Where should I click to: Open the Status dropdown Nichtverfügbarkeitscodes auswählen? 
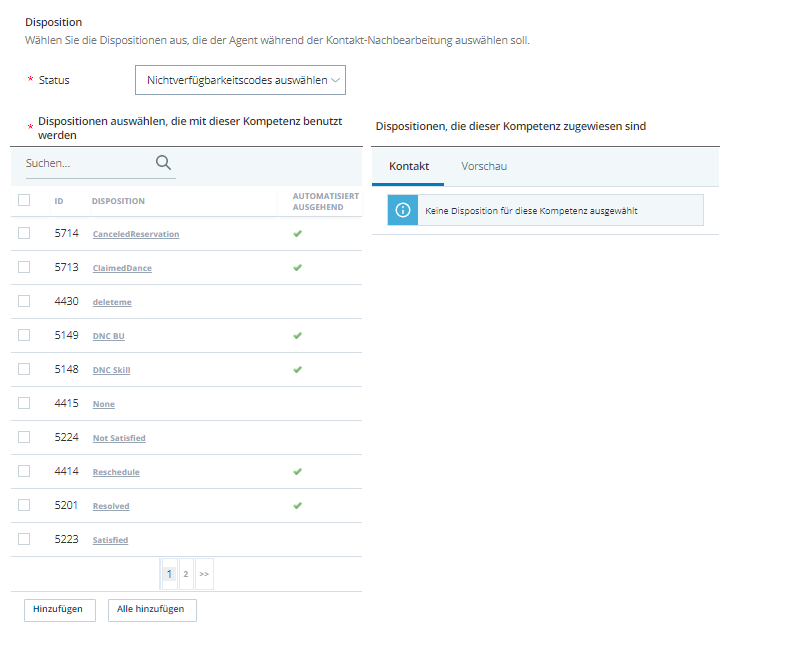pos(240,80)
